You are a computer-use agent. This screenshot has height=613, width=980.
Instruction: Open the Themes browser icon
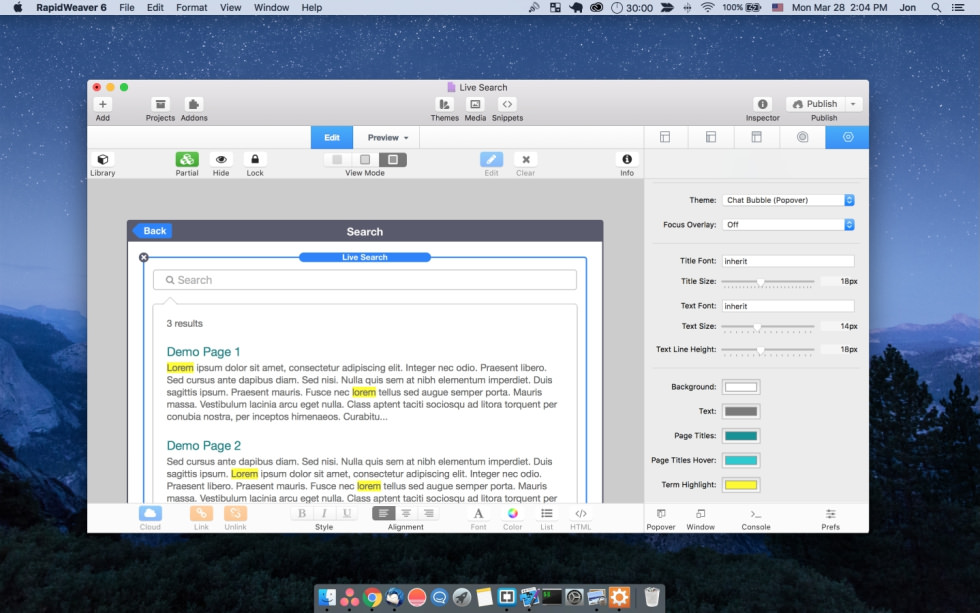coord(444,104)
